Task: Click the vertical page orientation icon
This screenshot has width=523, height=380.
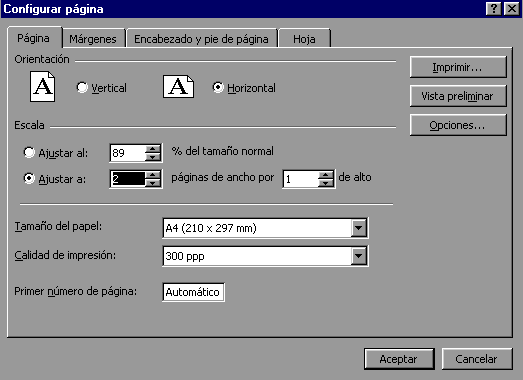Action: tap(42, 86)
